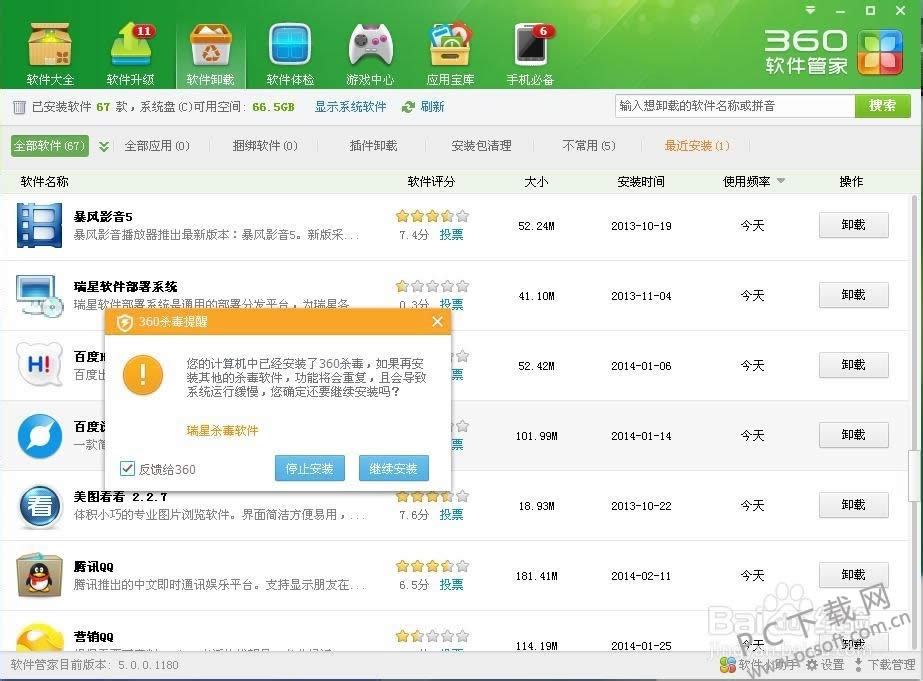The image size is (923, 681).
Task: Open the title bar dropdown menu arrow
Action: 811,10
